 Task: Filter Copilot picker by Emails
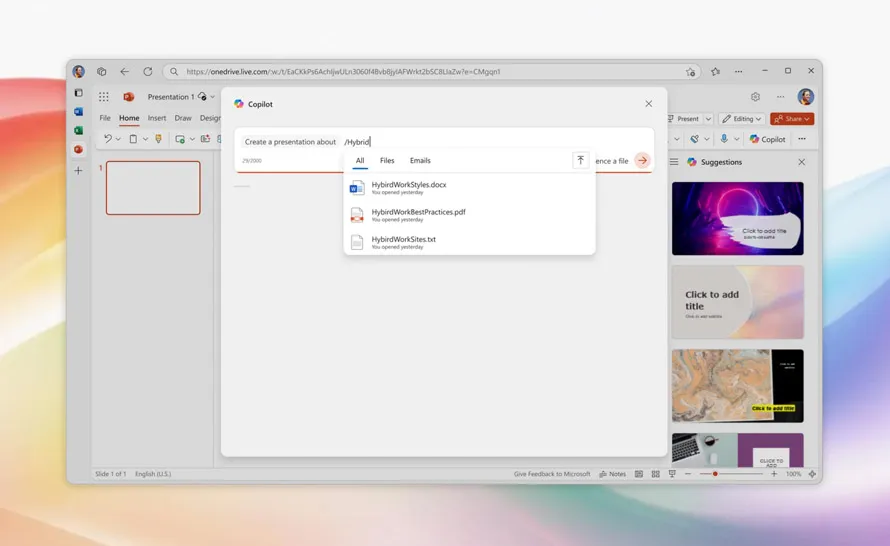pos(420,161)
